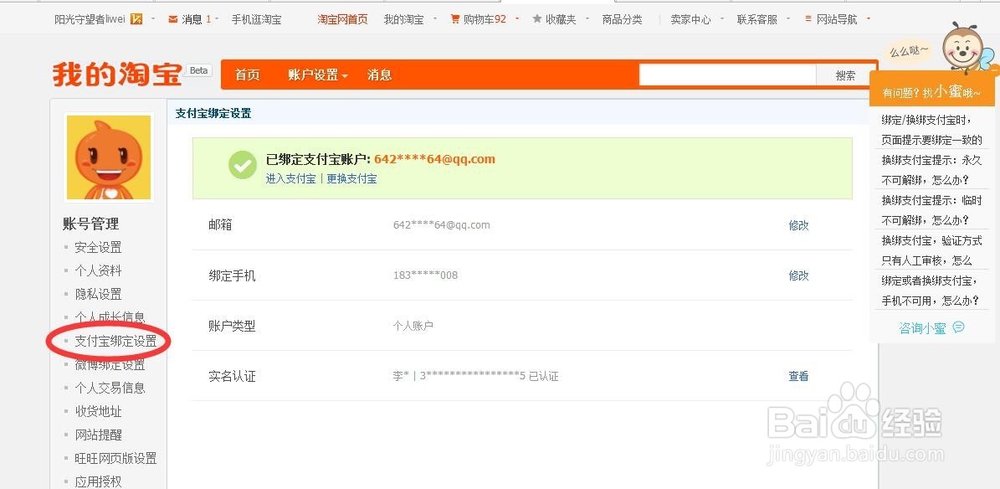Click 修改 in the 绑定手机 row
This screenshot has height=489, width=1000.
tap(798, 275)
